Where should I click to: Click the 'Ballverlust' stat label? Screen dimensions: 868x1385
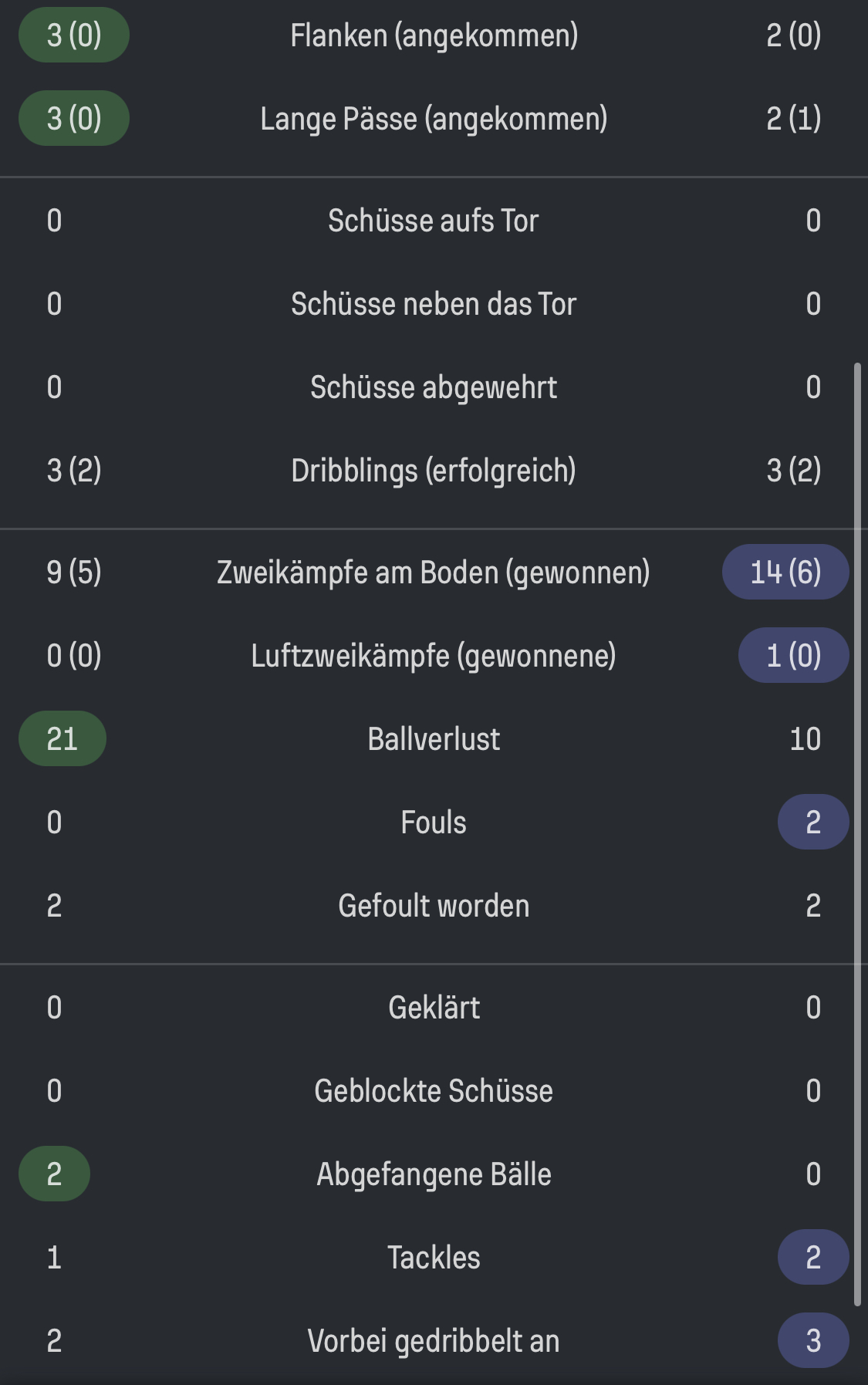pyautogui.click(x=434, y=739)
